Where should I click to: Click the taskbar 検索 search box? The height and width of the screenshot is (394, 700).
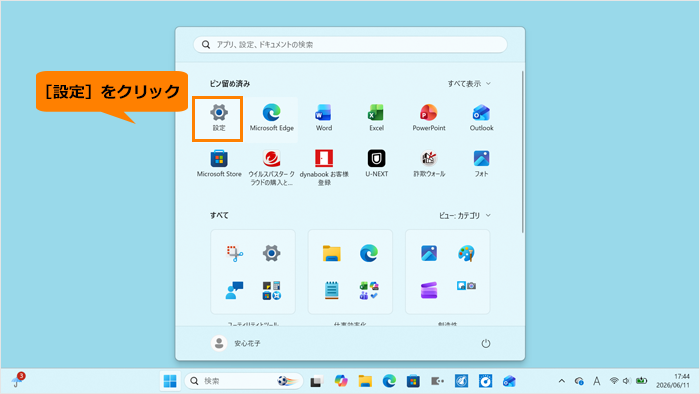point(244,381)
